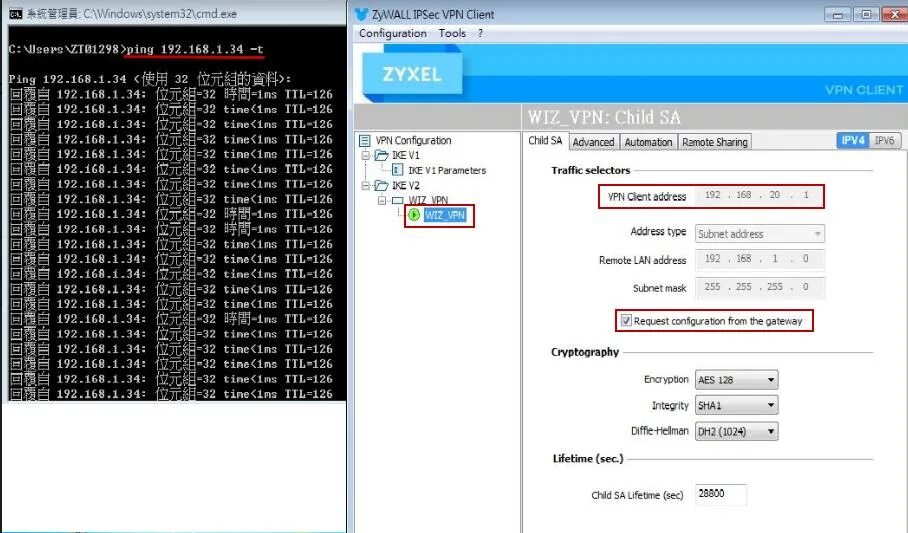
Task: Select the IKE V1 tree item
Action: tap(405, 155)
